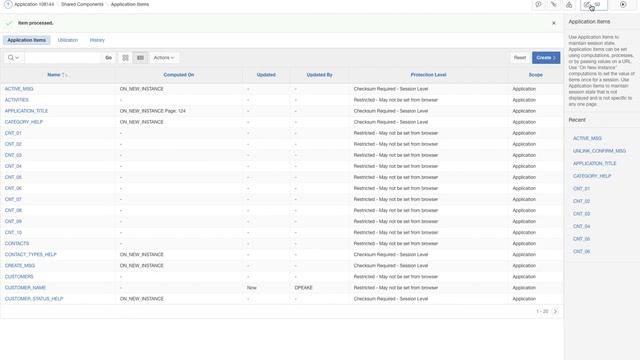Open the shared components icon
Image resolution: width=640 pixels, height=360 pixels.
(x=569, y=4)
